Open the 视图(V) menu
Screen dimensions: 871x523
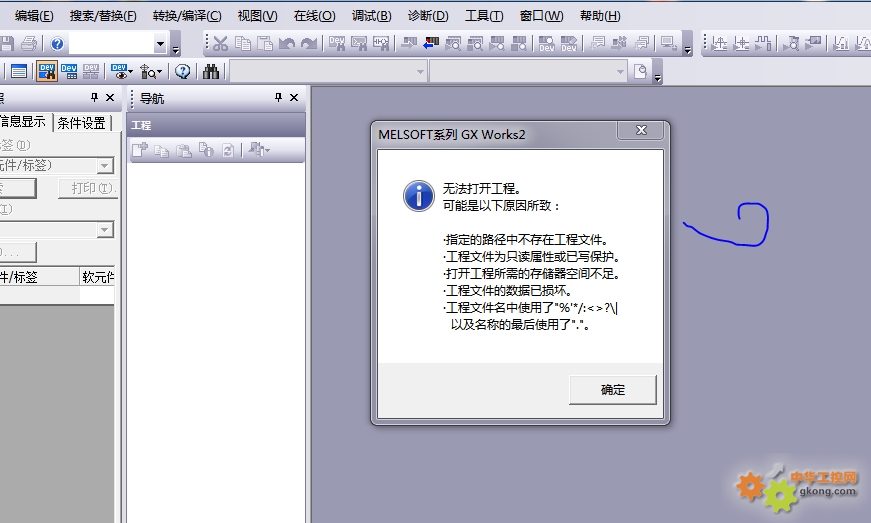[257, 16]
